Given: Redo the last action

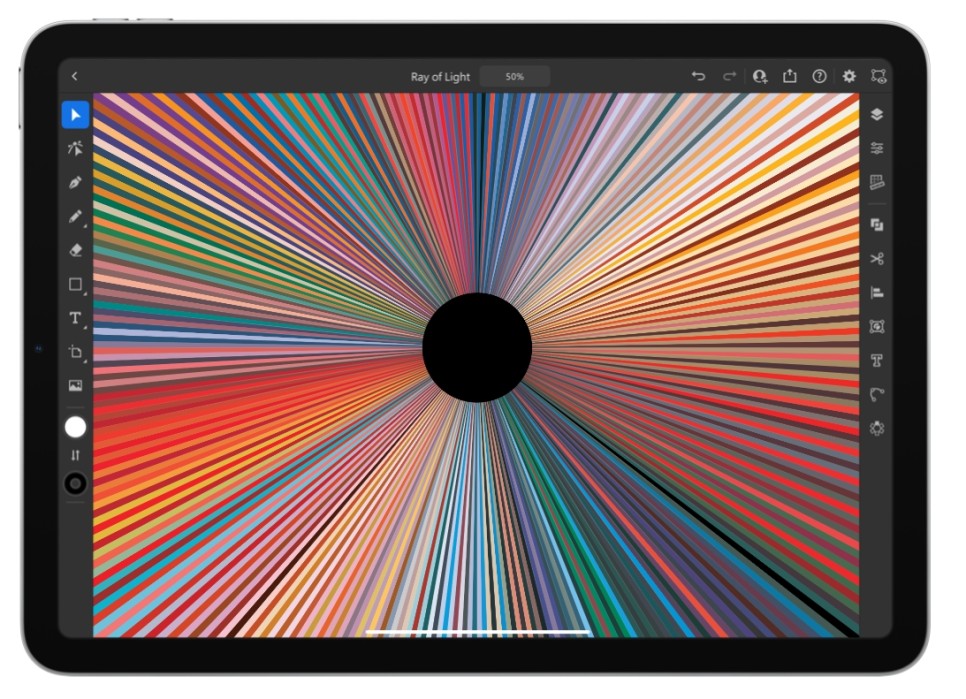Looking at the screenshot, I should point(729,76).
